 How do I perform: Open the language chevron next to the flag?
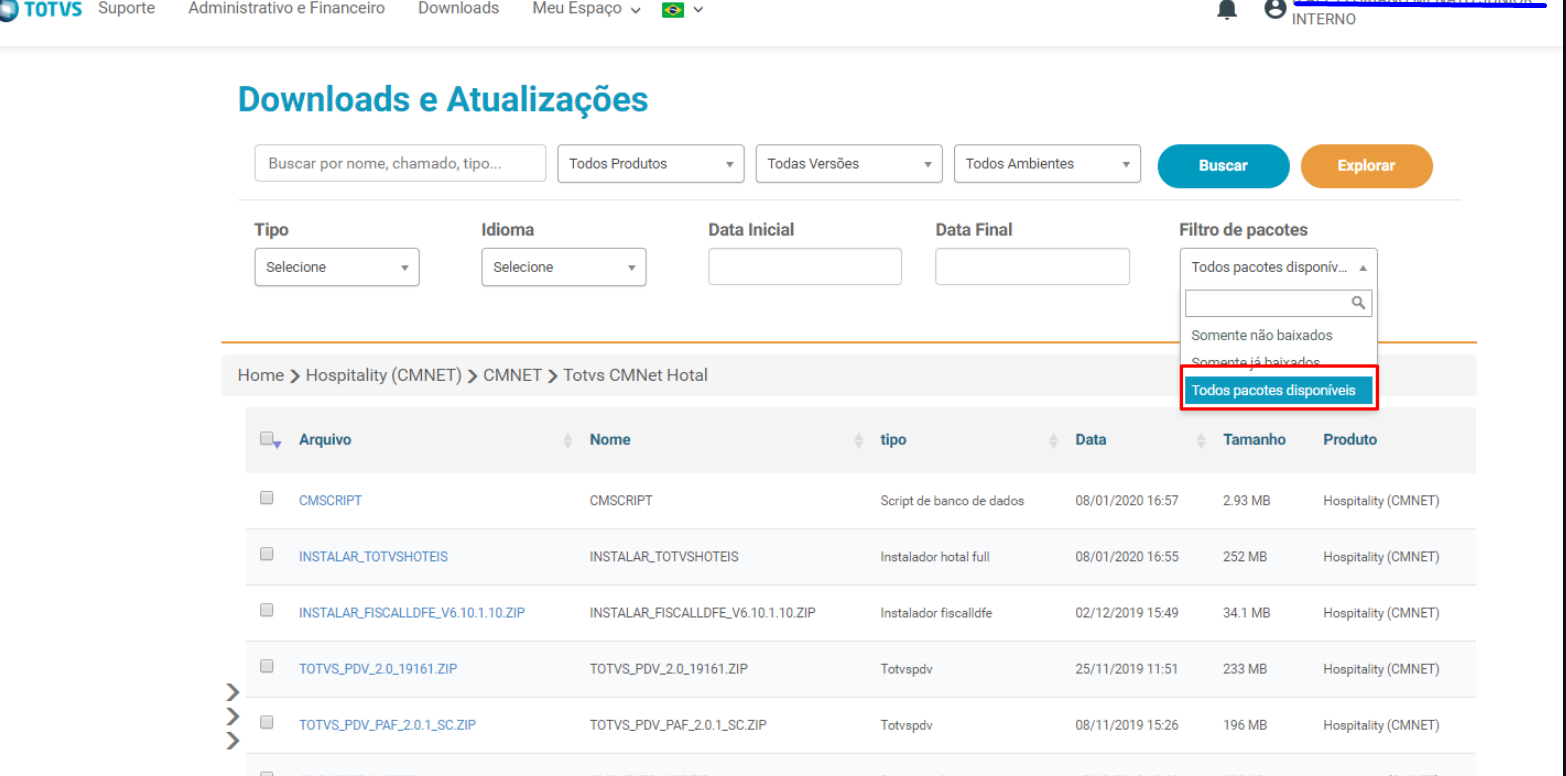(x=698, y=10)
